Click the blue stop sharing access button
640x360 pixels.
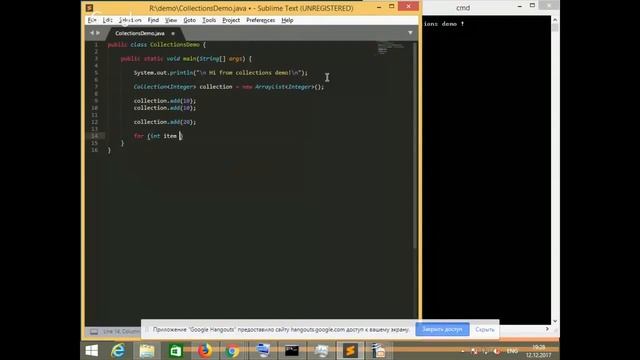(442, 329)
